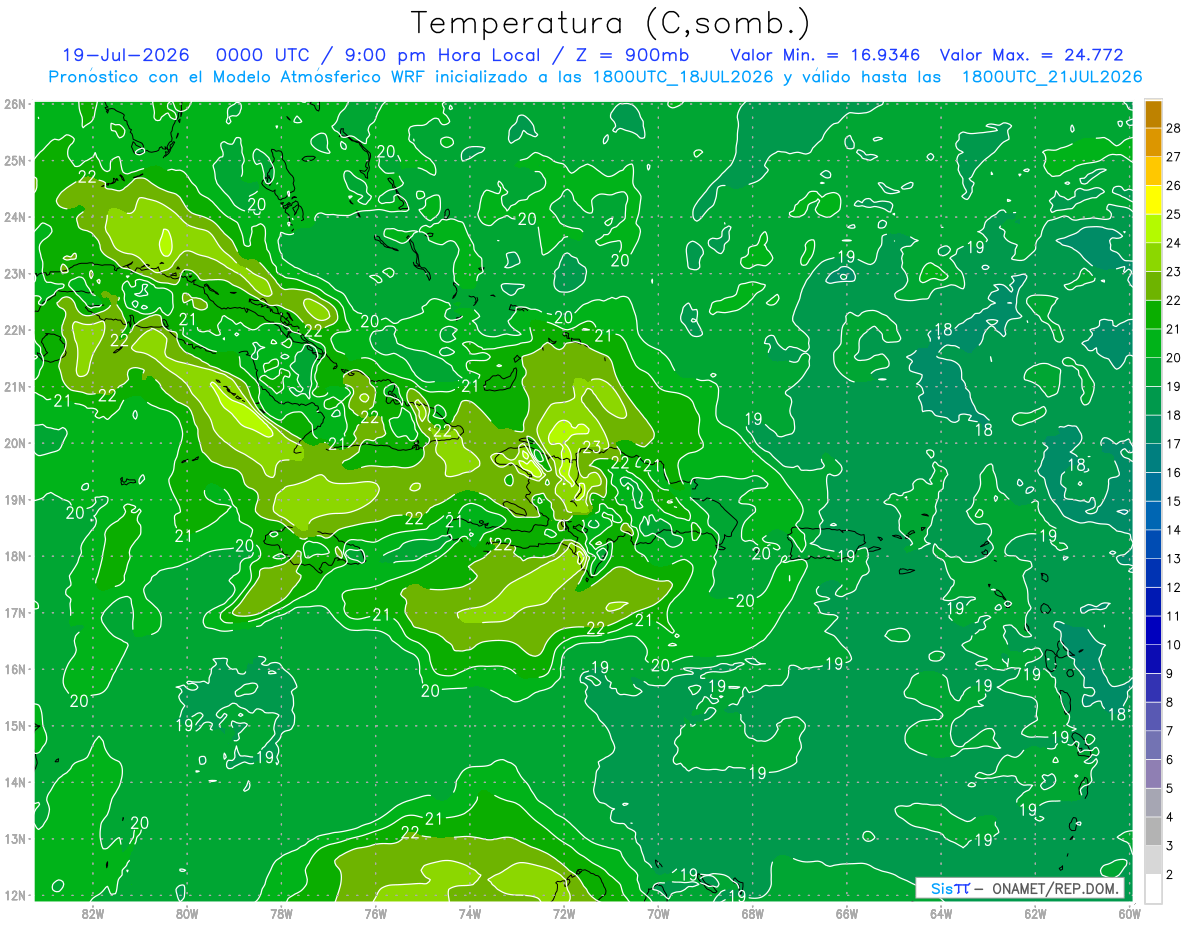The width and height of the screenshot is (1200, 927).
Task: Click longitude axis label "62W"
Action: (x=1035, y=913)
